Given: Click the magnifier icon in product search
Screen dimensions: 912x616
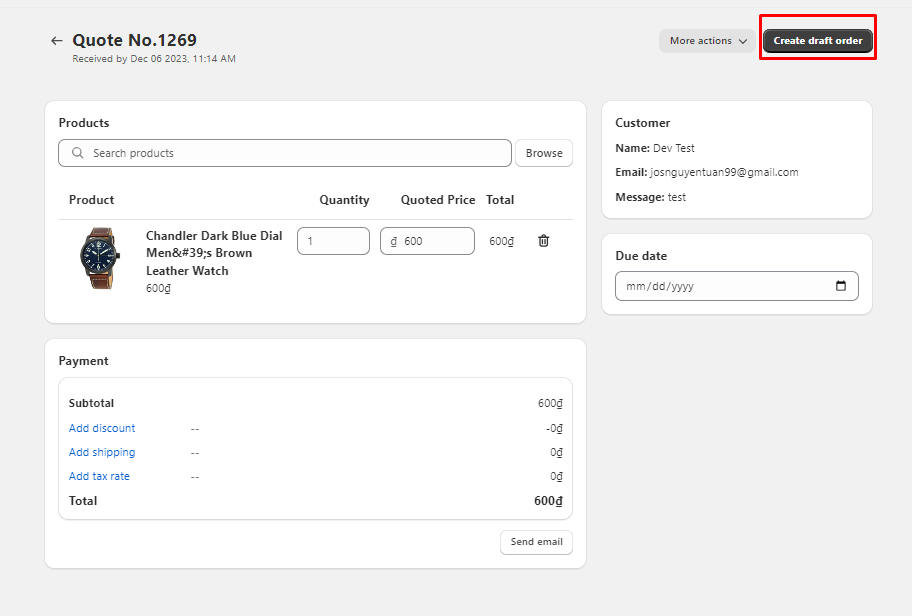Looking at the screenshot, I should click(77, 153).
